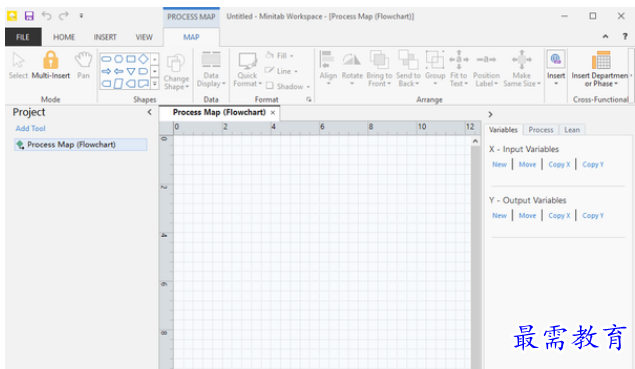Close the Process Map (Flowchart) document tab
The image size is (635, 369).
point(273,113)
